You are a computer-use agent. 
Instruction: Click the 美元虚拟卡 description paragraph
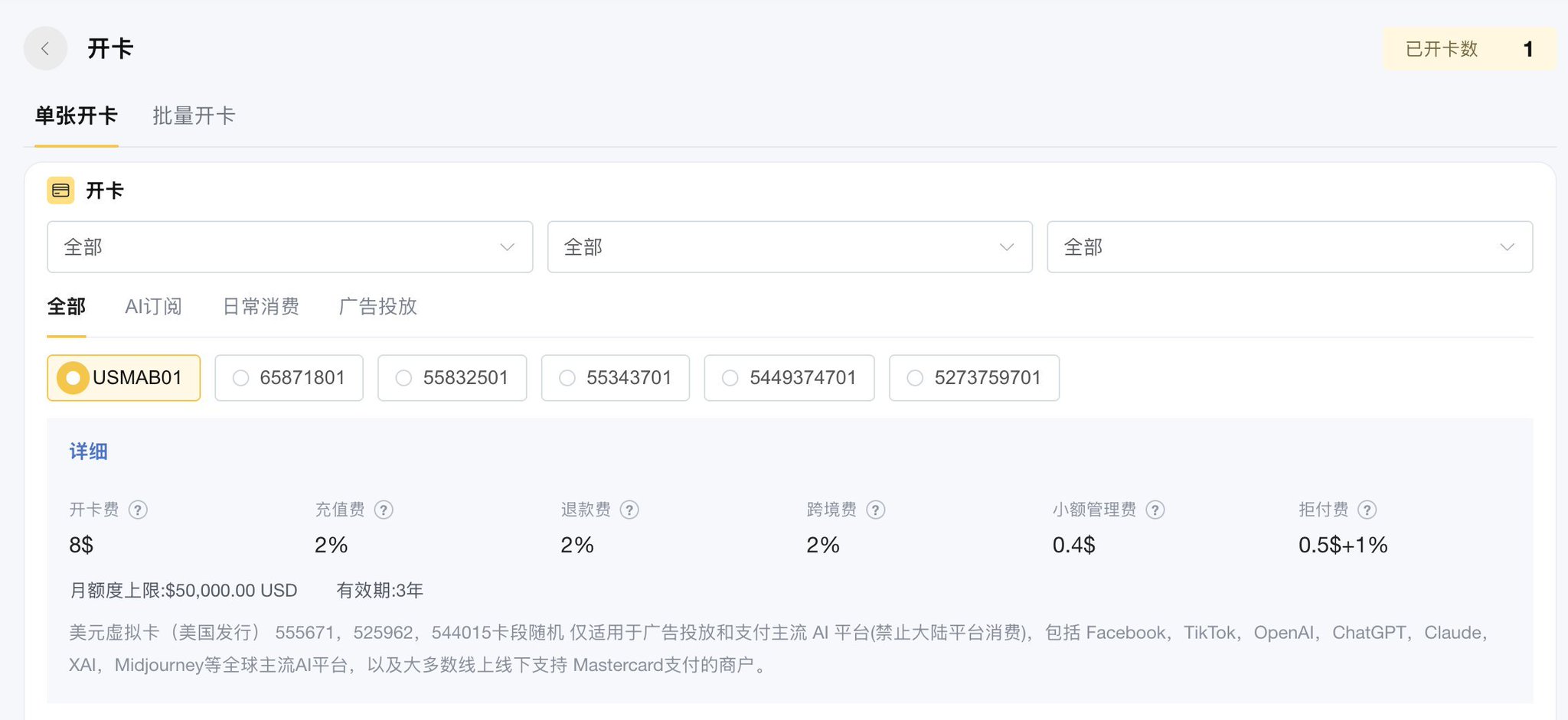click(778, 649)
